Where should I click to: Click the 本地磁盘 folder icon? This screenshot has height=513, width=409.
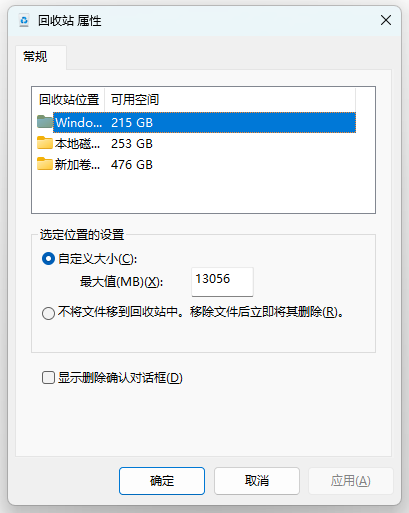[x=45, y=143]
